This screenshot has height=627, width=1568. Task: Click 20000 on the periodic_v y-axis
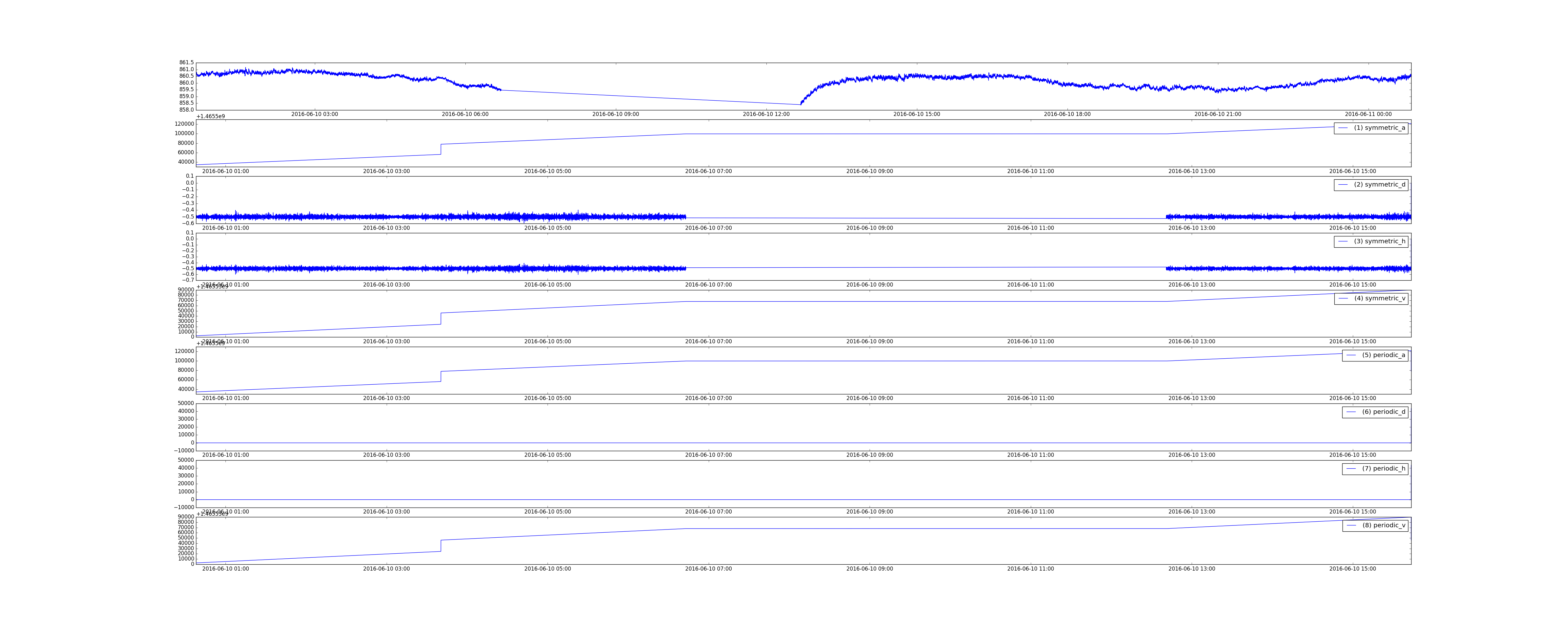(x=186, y=553)
